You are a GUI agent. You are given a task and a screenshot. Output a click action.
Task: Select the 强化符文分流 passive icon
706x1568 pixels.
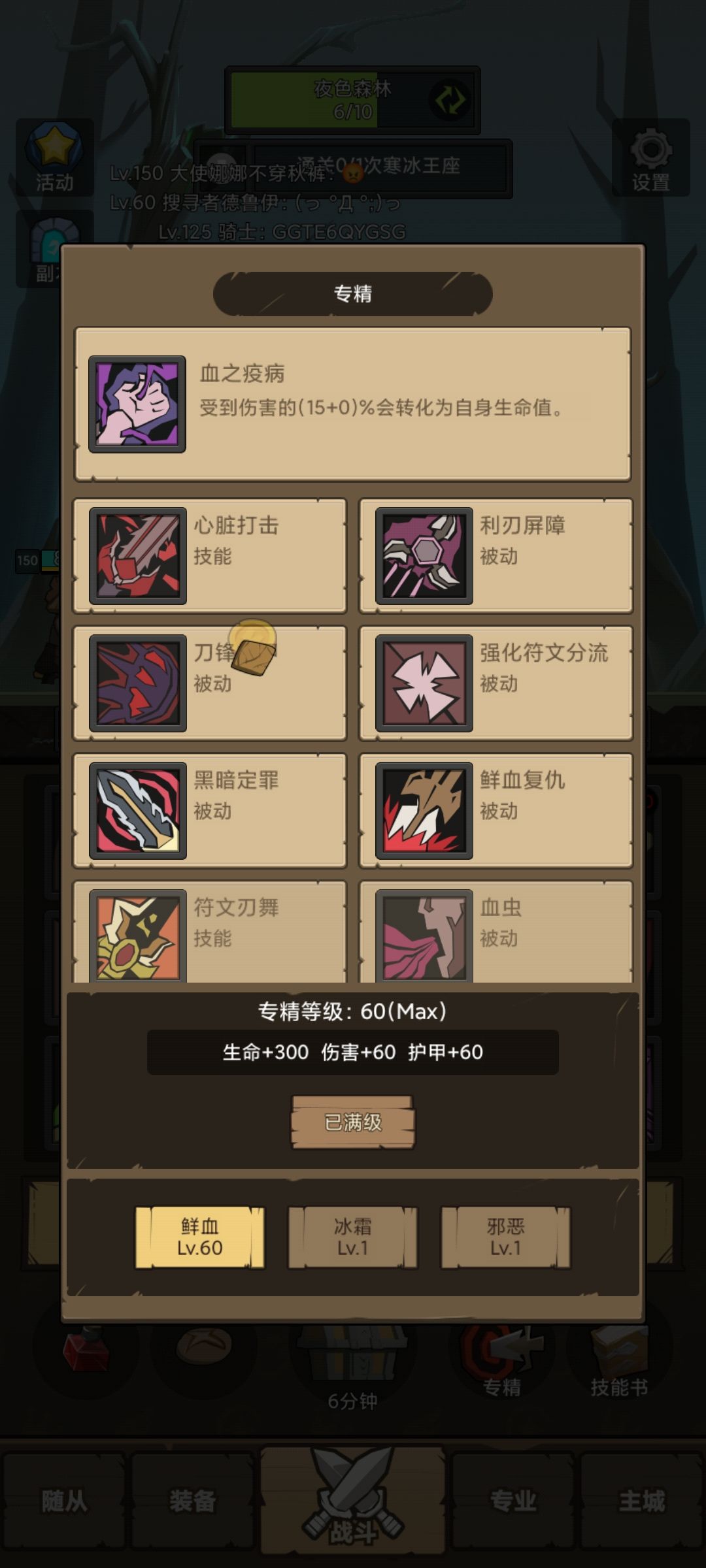[x=424, y=683]
